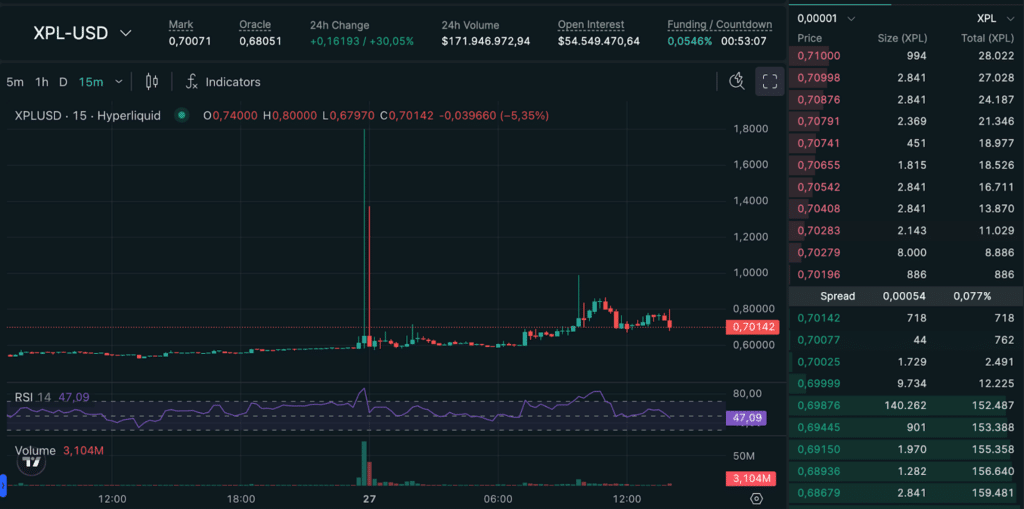Select ask price 0,70655 in order book
This screenshot has height=509, width=1024.
click(819, 165)
